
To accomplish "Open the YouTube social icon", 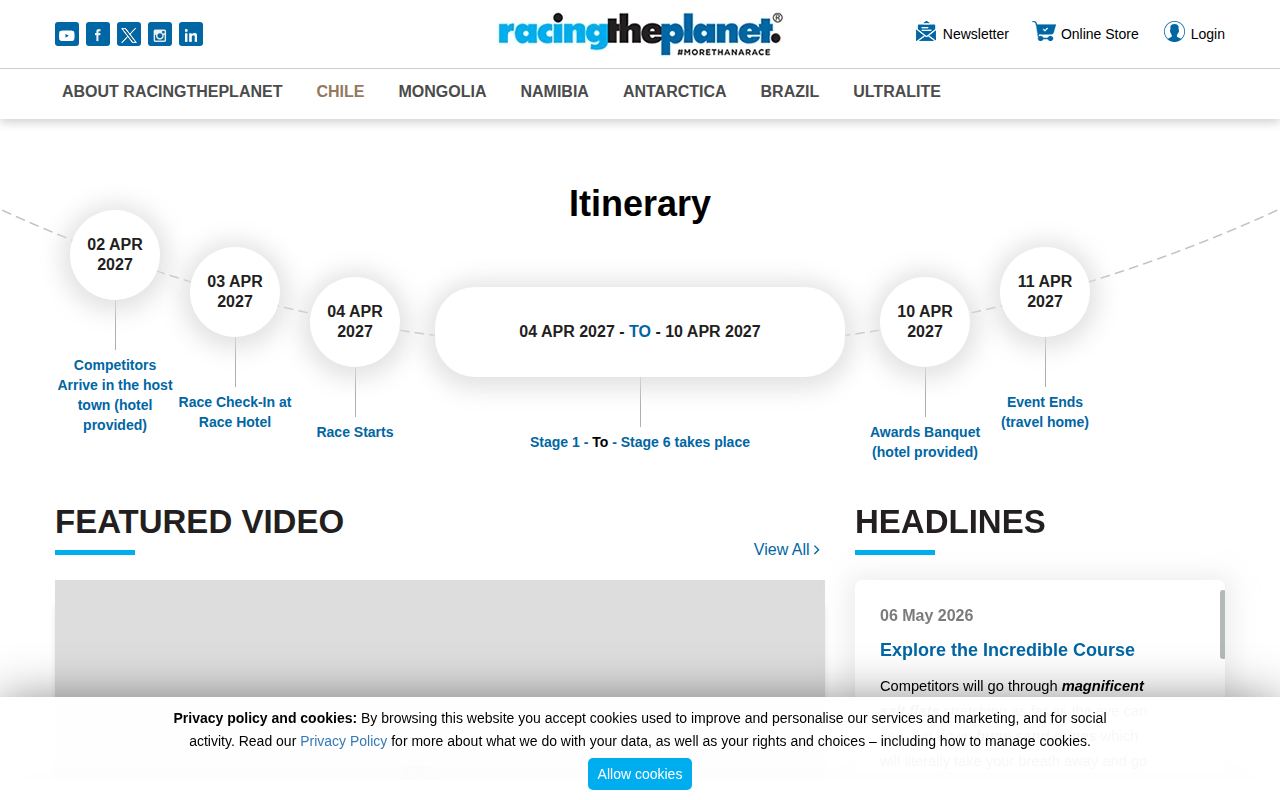I will pos(67,35).
